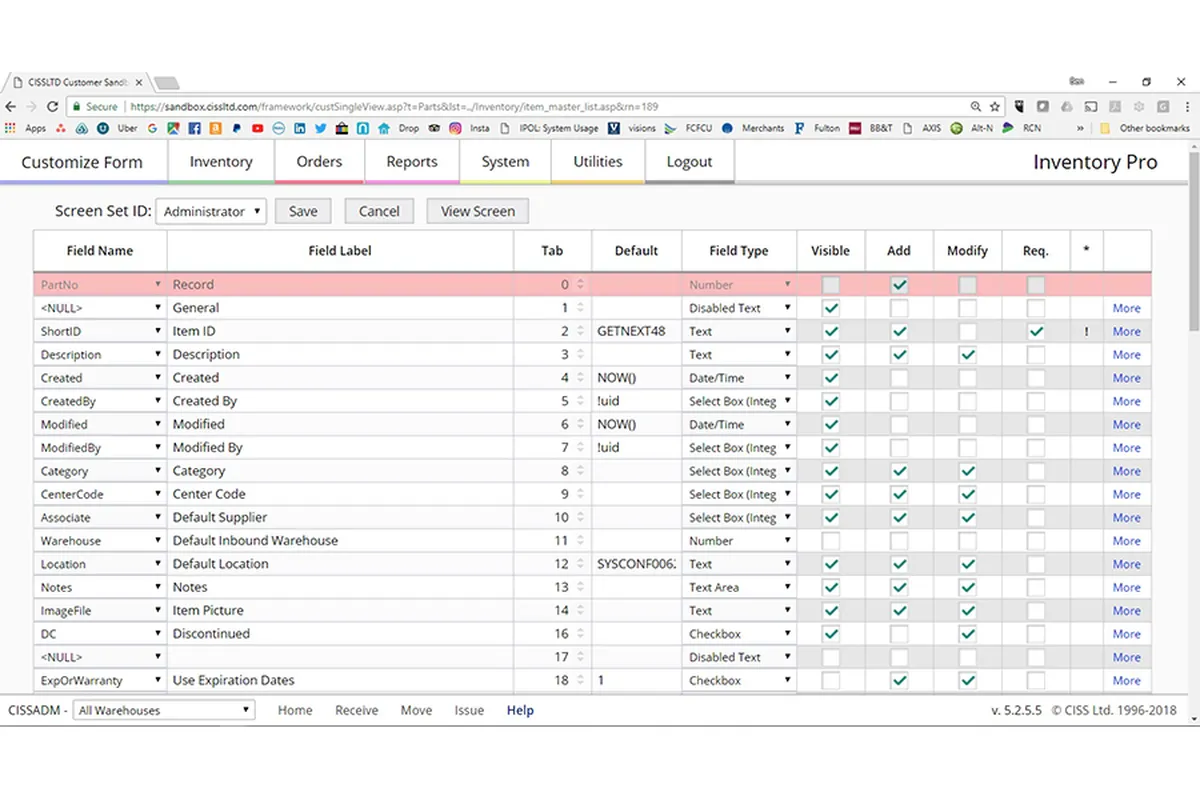
Task: Expand the All Warehouses dropdown
Action: tap(164, 710)
